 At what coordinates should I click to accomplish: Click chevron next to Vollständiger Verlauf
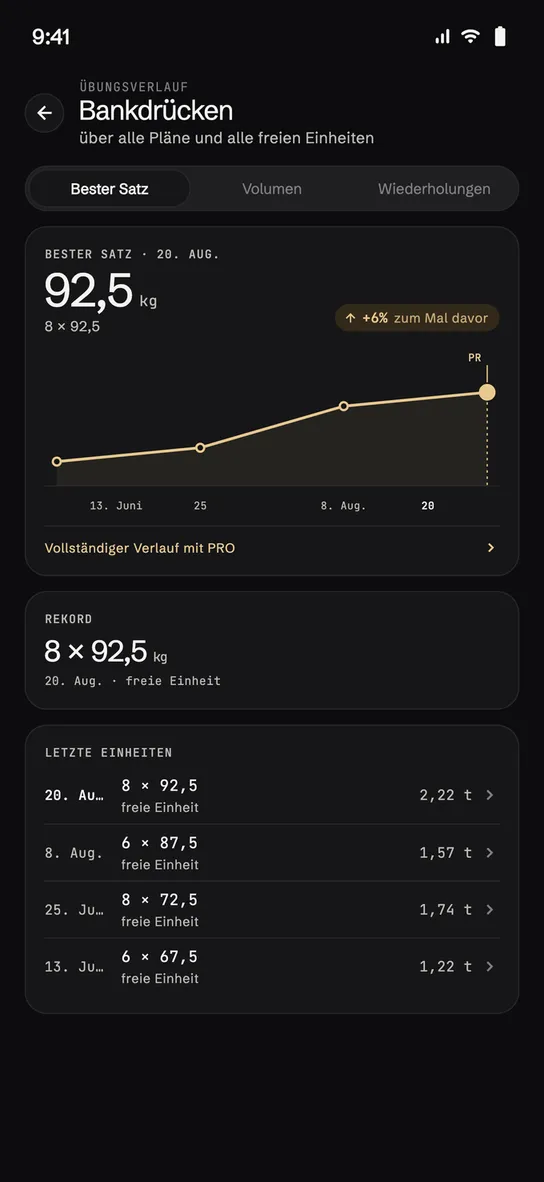(491, 548)
